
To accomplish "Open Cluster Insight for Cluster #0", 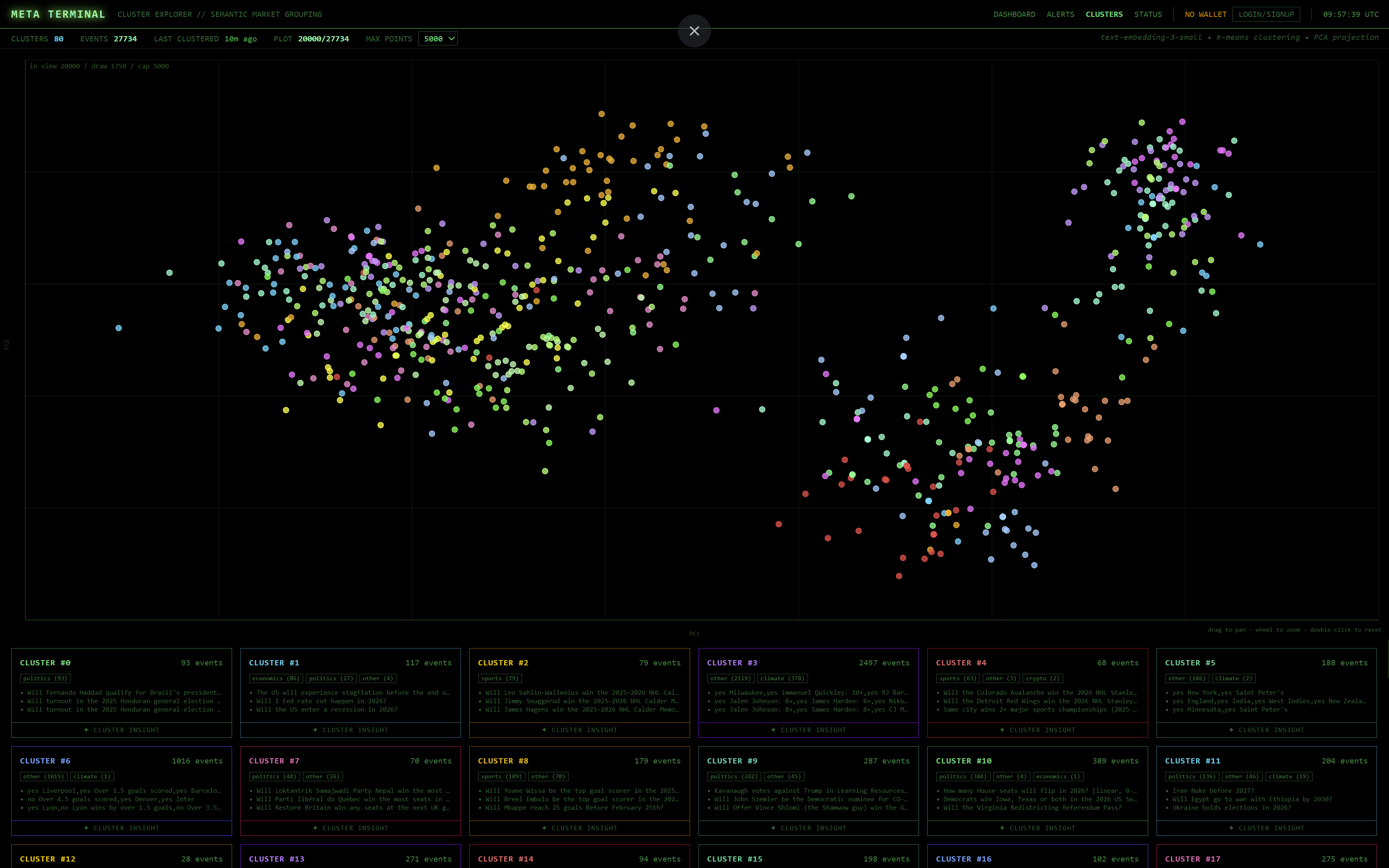I will pyautogui.click(x=121, y=730).
